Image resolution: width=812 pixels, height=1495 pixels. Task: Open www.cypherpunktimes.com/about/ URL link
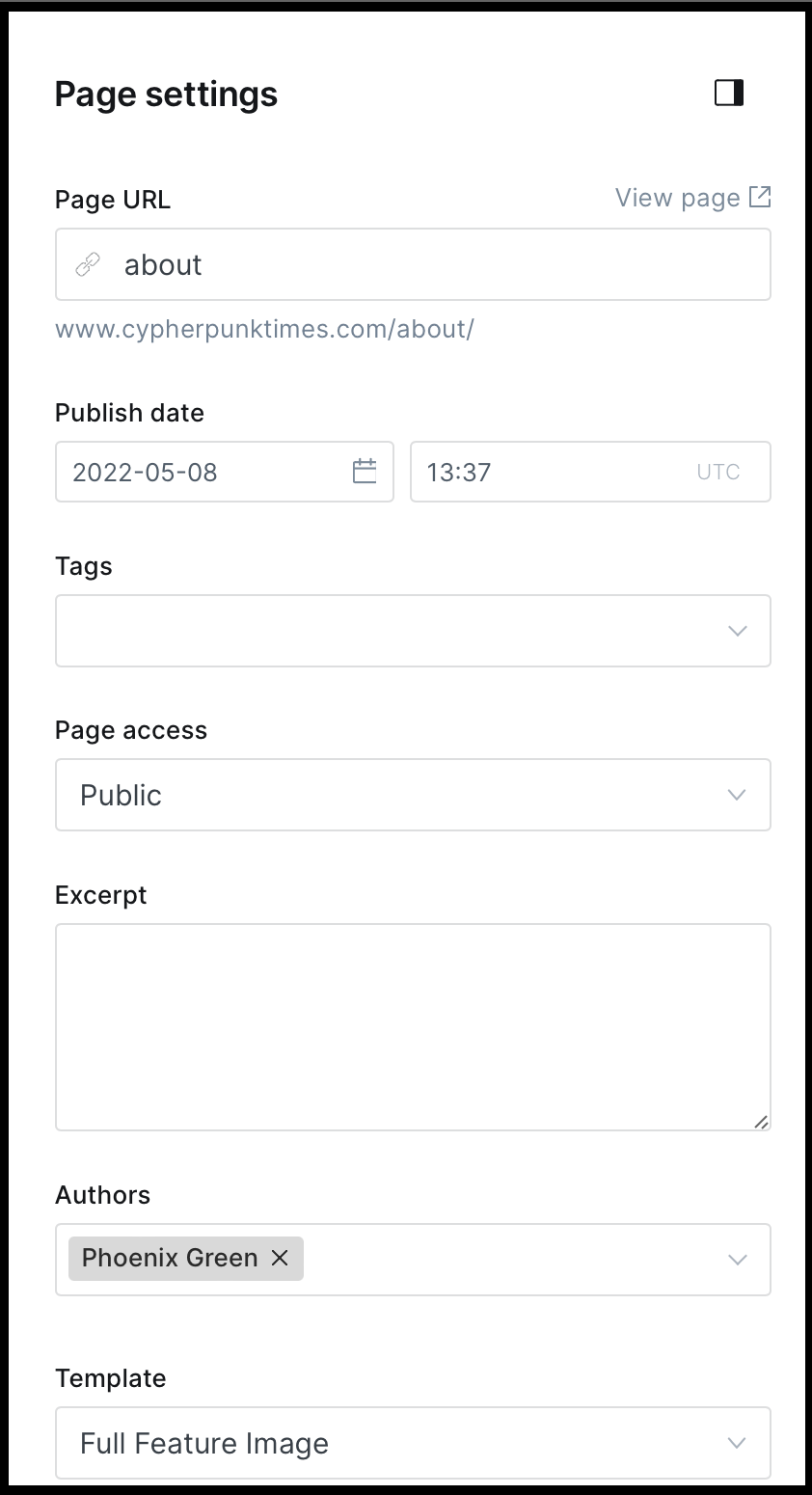(x=264, y=329)
